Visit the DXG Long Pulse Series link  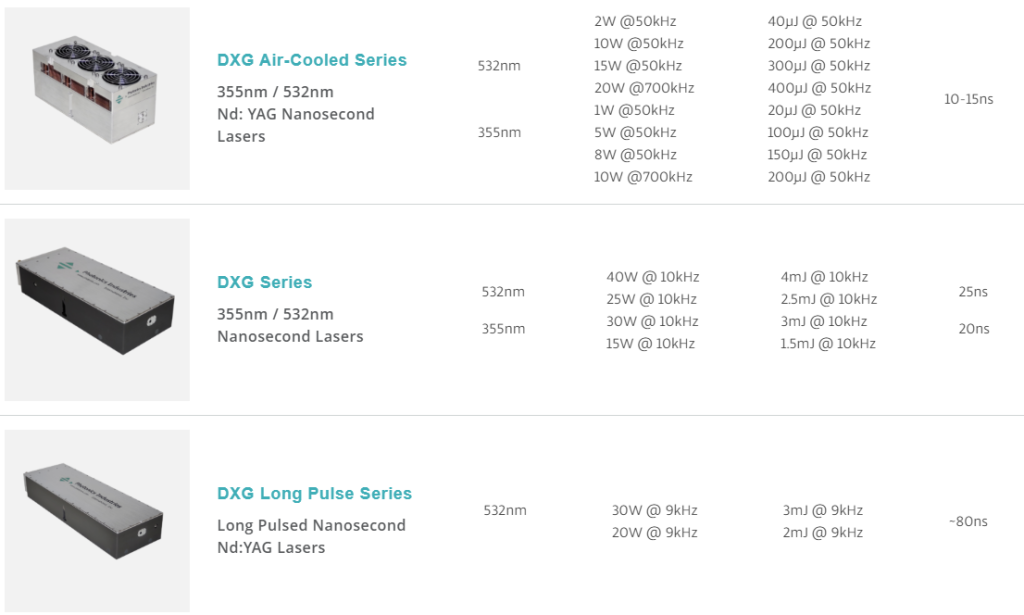point(314,493)
